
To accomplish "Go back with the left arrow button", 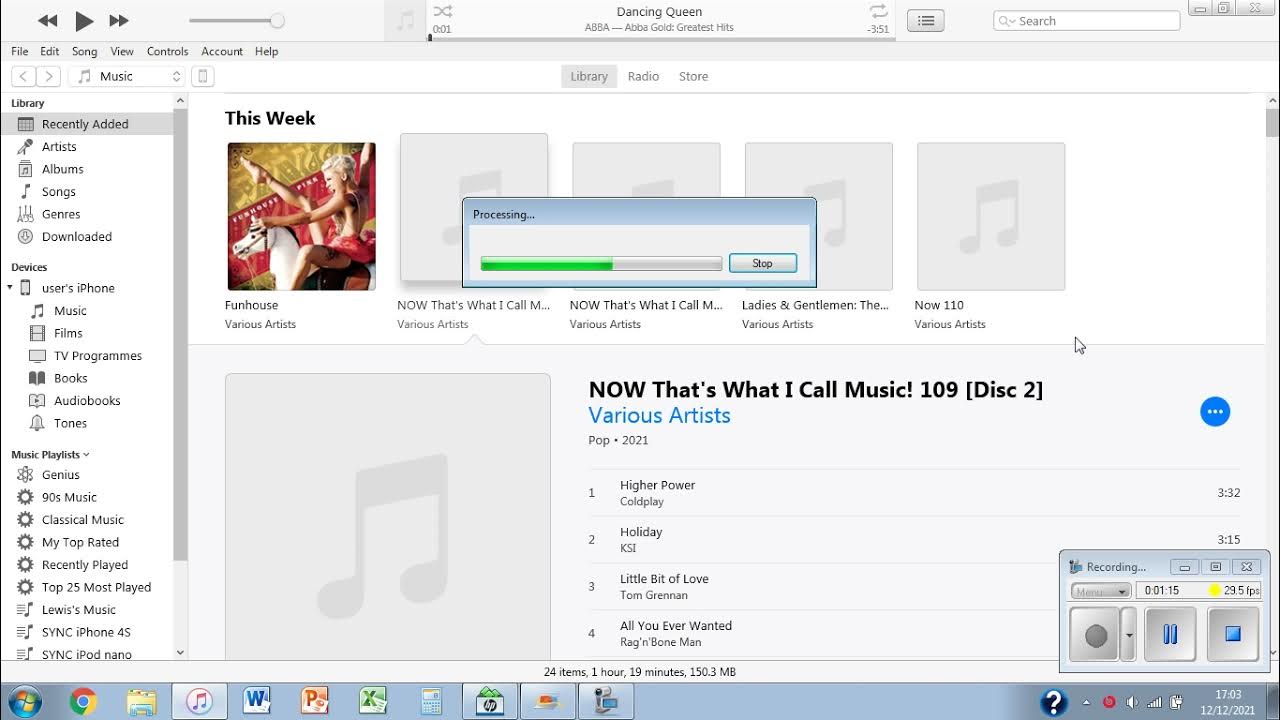I will [x=23, y=76].
